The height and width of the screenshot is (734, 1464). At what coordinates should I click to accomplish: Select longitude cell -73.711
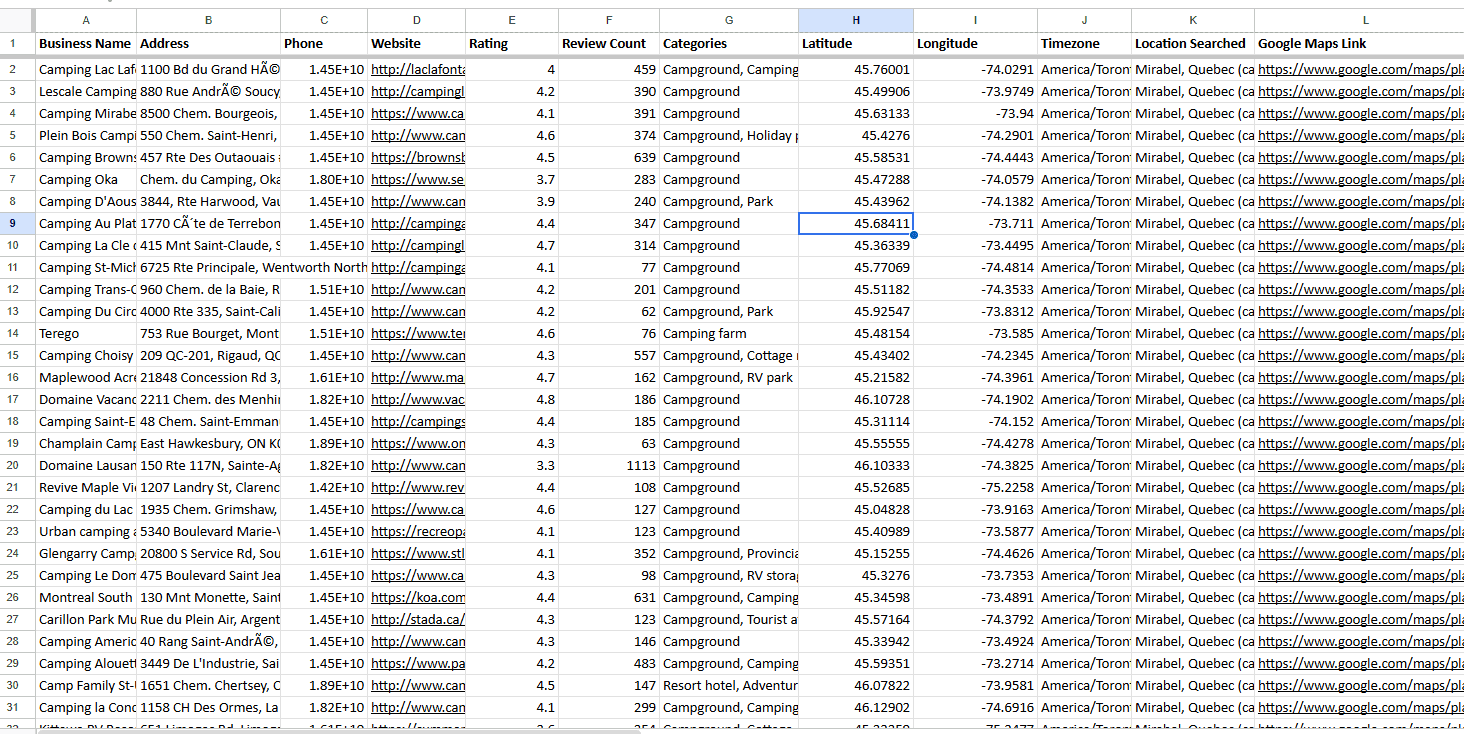pos(975,224)
